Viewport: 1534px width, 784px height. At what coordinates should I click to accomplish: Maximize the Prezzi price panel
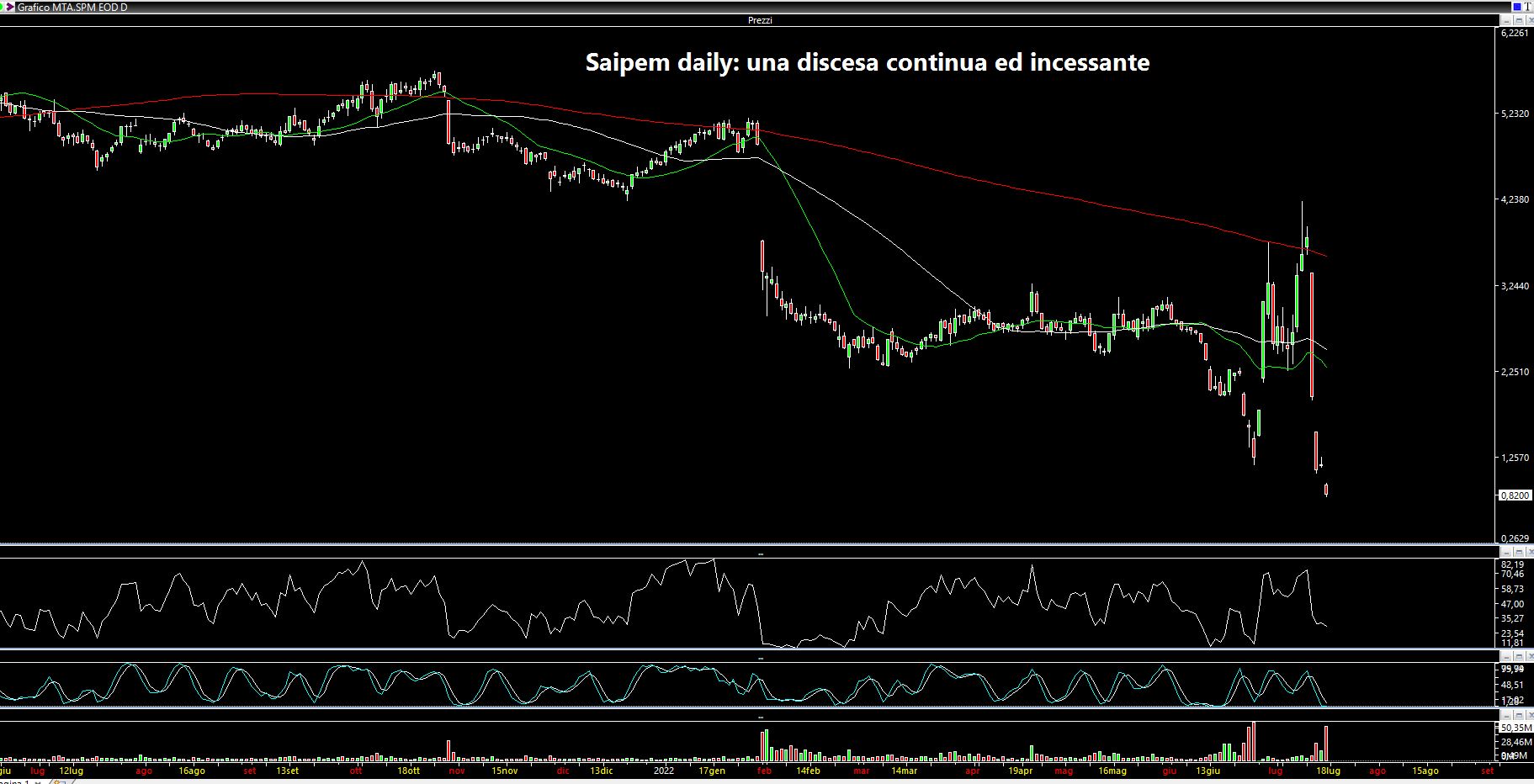[x=1519, y=19]
